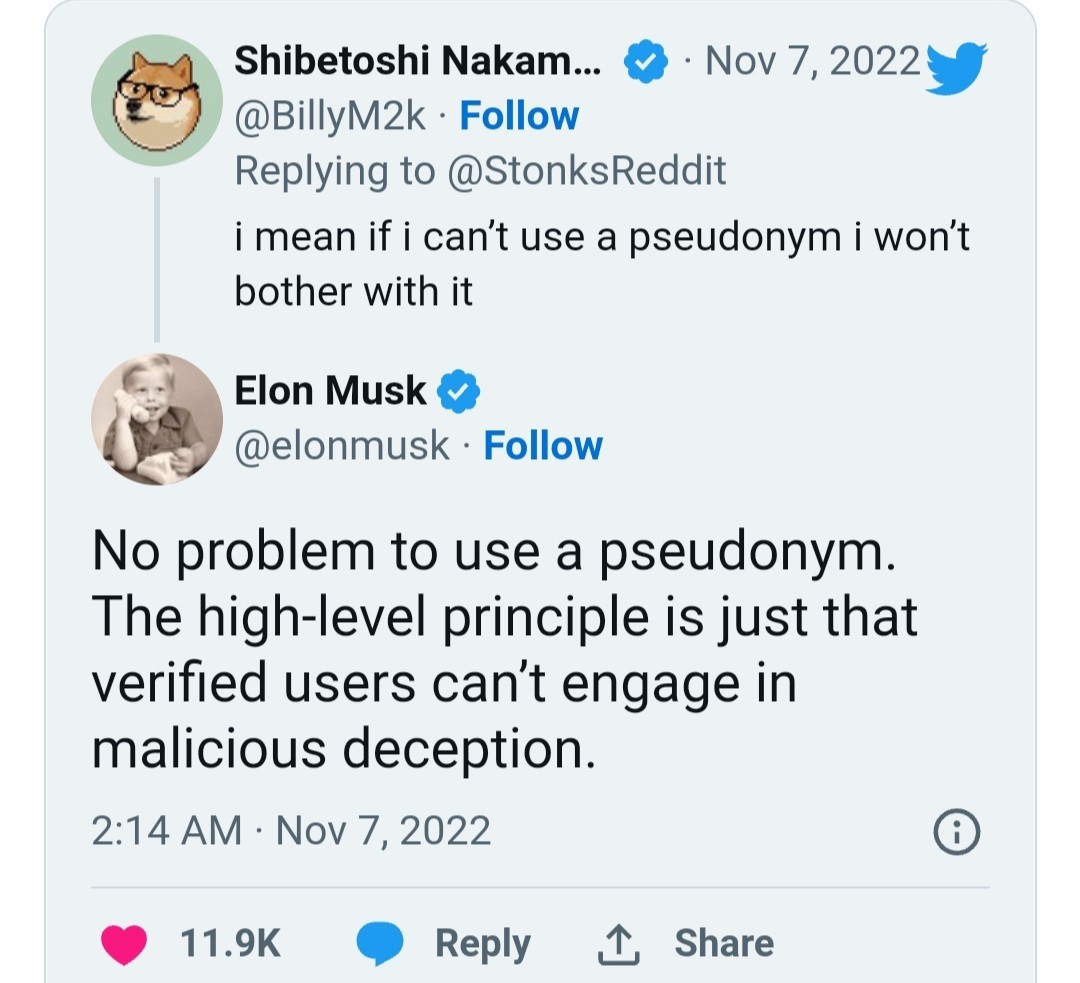Click the Nov 7, 2022 header date
The height and width of the screenshot is (983, 1080).
(x=812, y=62)
